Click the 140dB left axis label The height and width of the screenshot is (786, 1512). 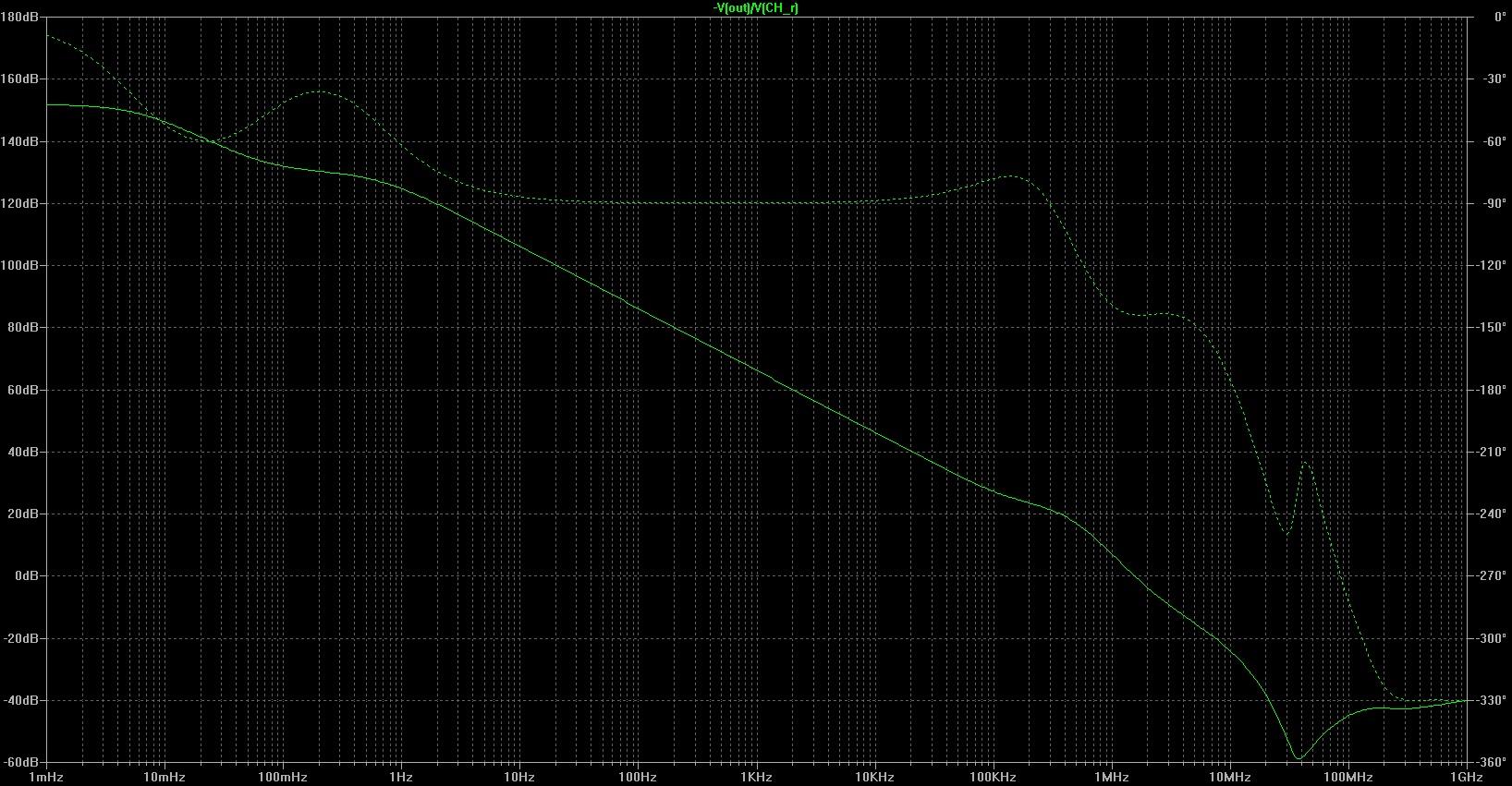click(x=18, y=141)
